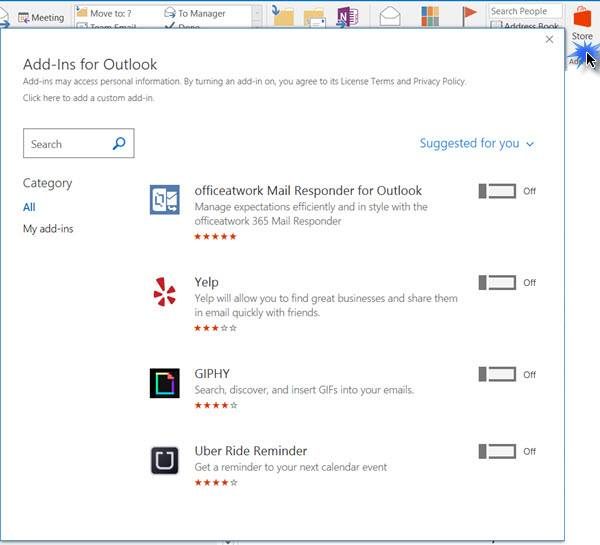
Task: Click the add a custom add-in link
Action: (x=88, y=98)
